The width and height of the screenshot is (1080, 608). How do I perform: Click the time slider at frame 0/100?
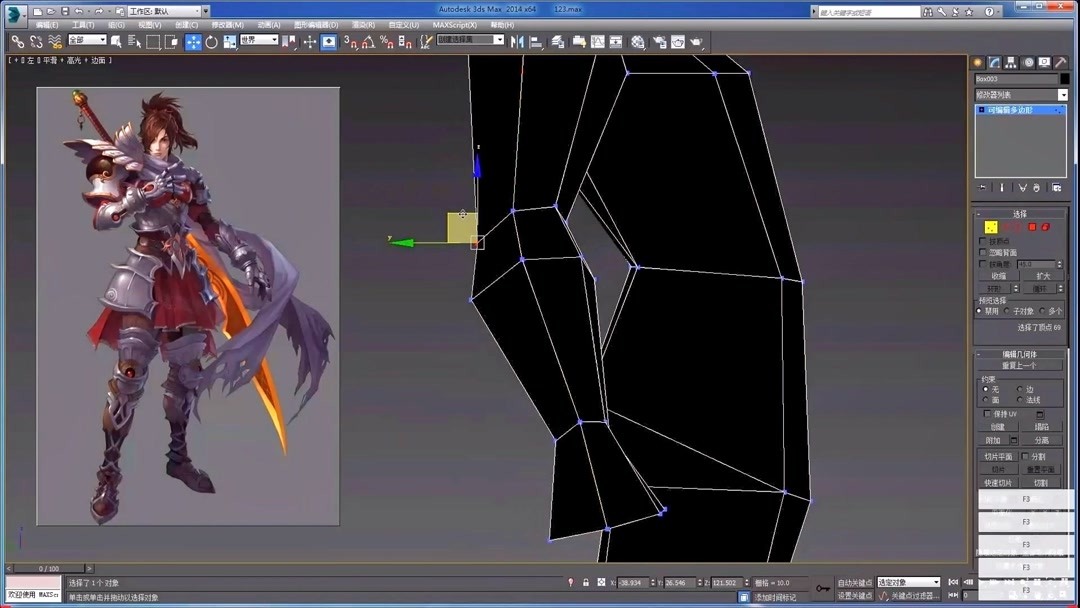click(x=47, y=567)
